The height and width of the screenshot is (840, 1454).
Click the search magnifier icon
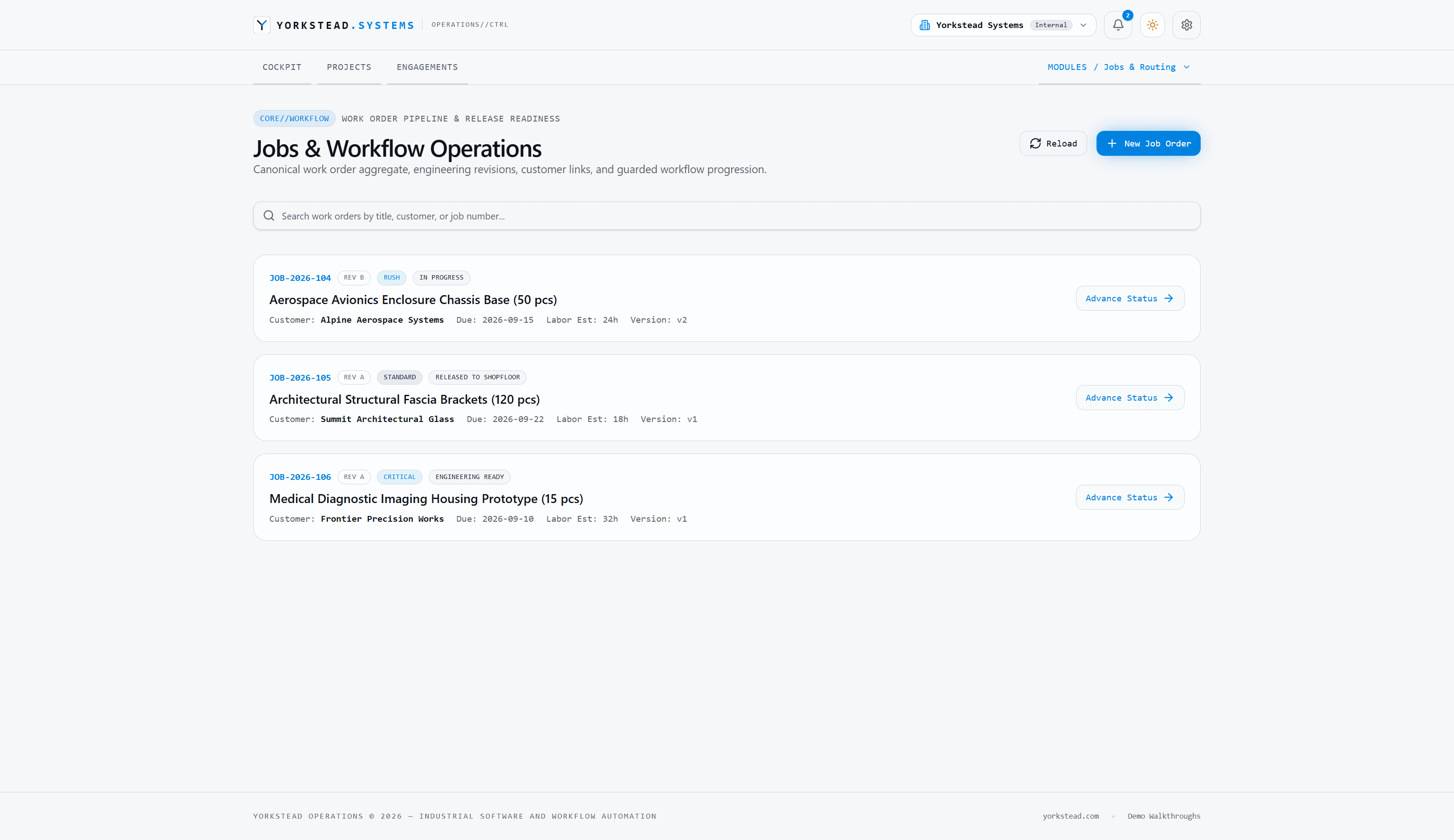269,216
